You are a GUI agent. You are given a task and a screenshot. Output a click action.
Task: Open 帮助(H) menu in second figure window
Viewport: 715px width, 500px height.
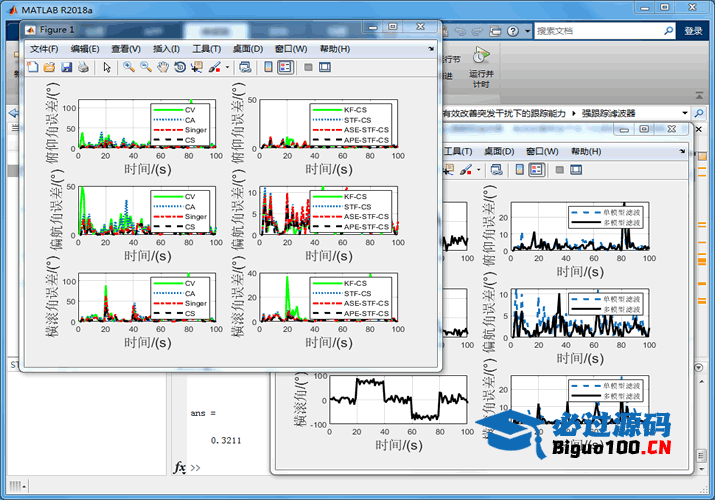[x=586, y=151]
